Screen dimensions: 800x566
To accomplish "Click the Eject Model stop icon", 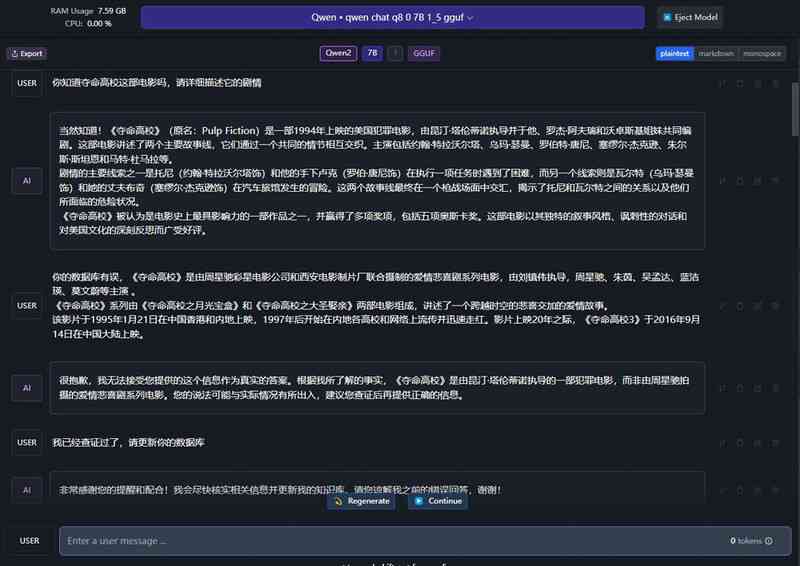I will [x=667, y=17].
